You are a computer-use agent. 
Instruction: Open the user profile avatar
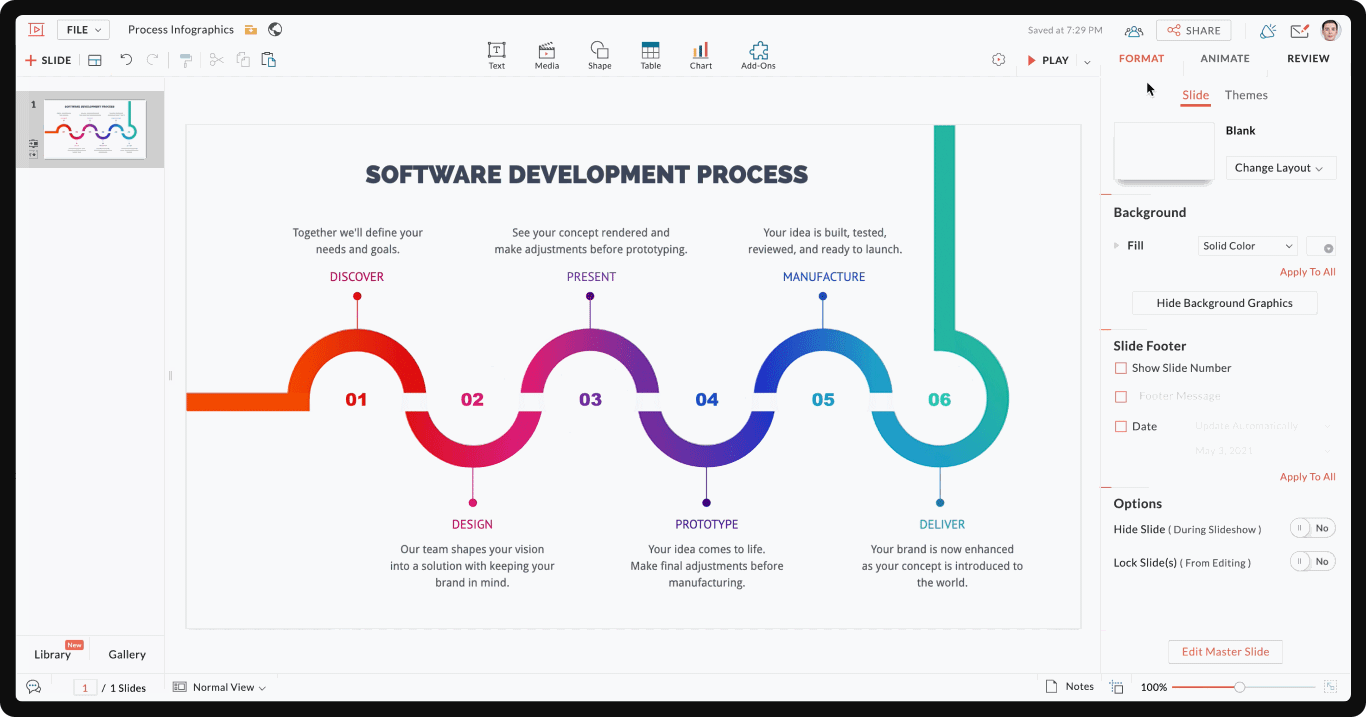[1330, 30]
